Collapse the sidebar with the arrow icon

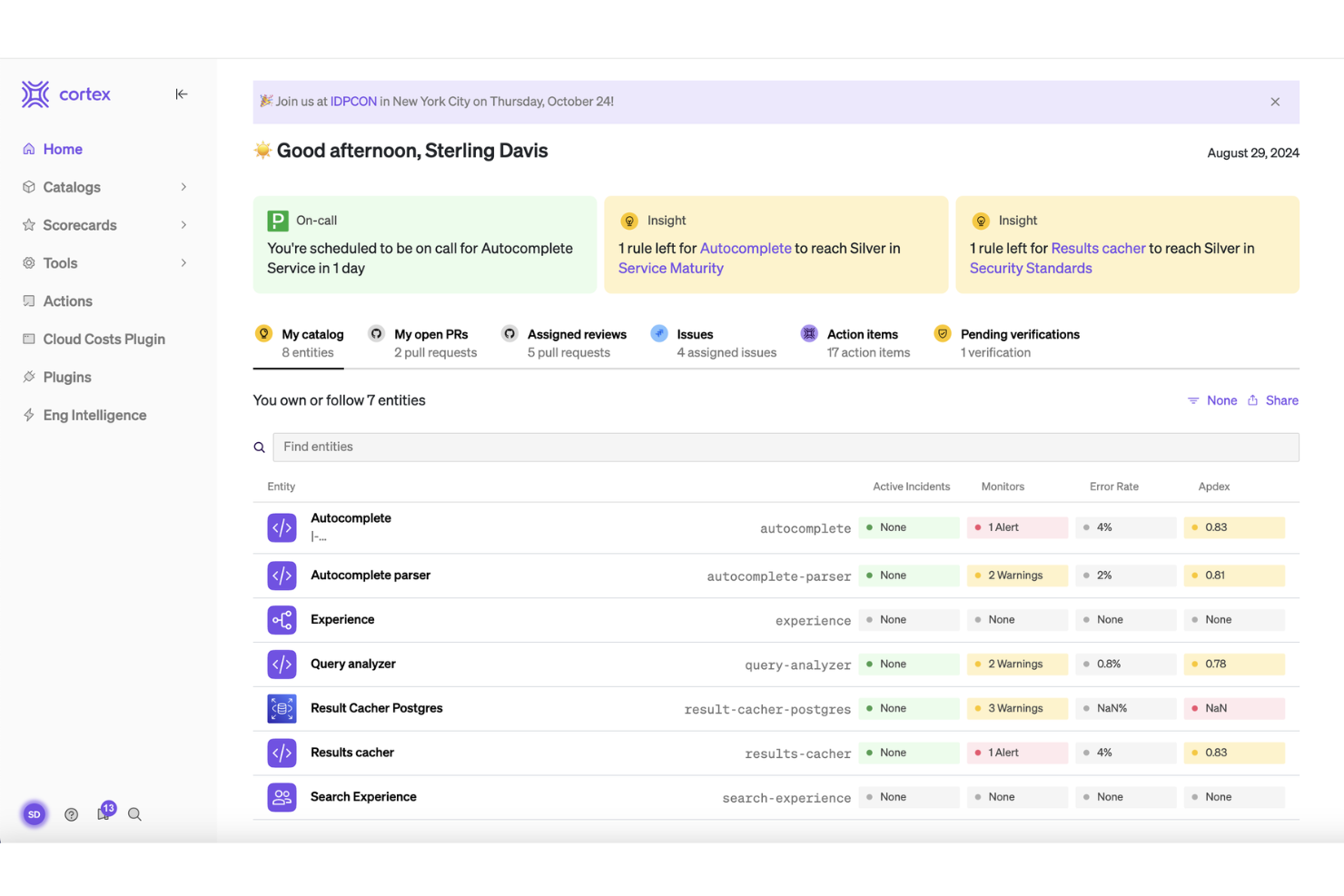(182, 94)
